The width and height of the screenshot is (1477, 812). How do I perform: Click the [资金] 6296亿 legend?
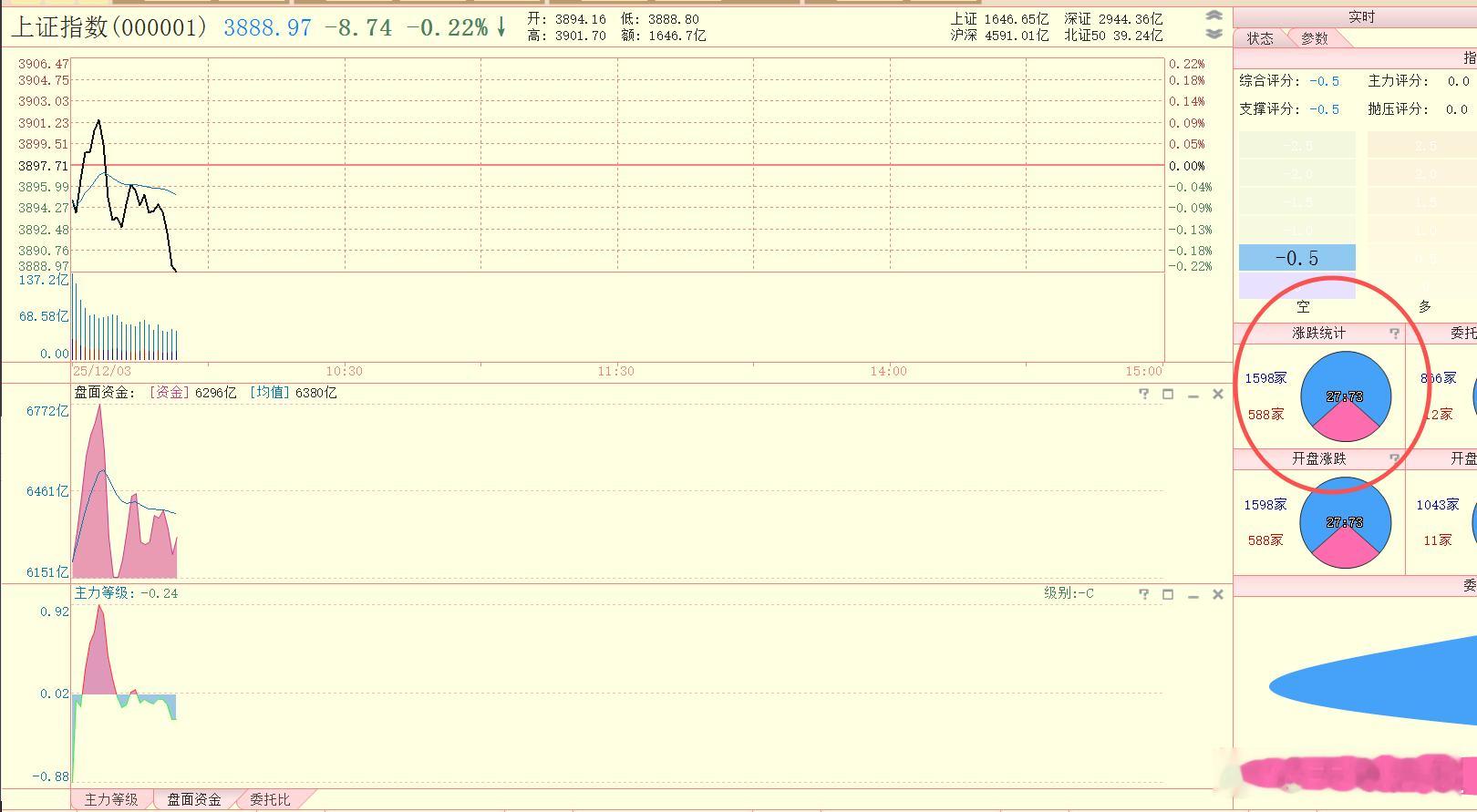pyautogui.click(x=192, y=393)
